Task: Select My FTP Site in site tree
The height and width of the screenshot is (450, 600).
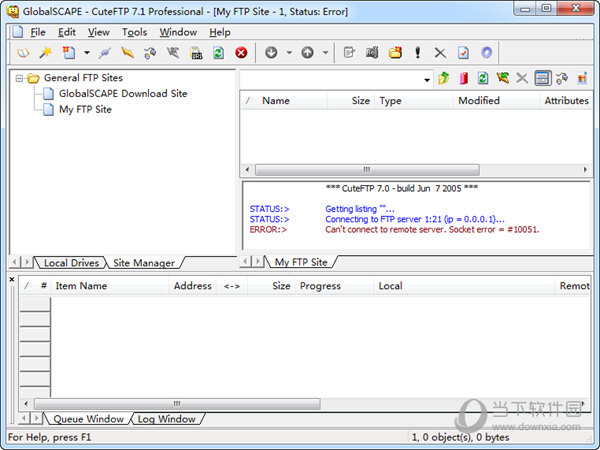Action: tap(85, 109)
